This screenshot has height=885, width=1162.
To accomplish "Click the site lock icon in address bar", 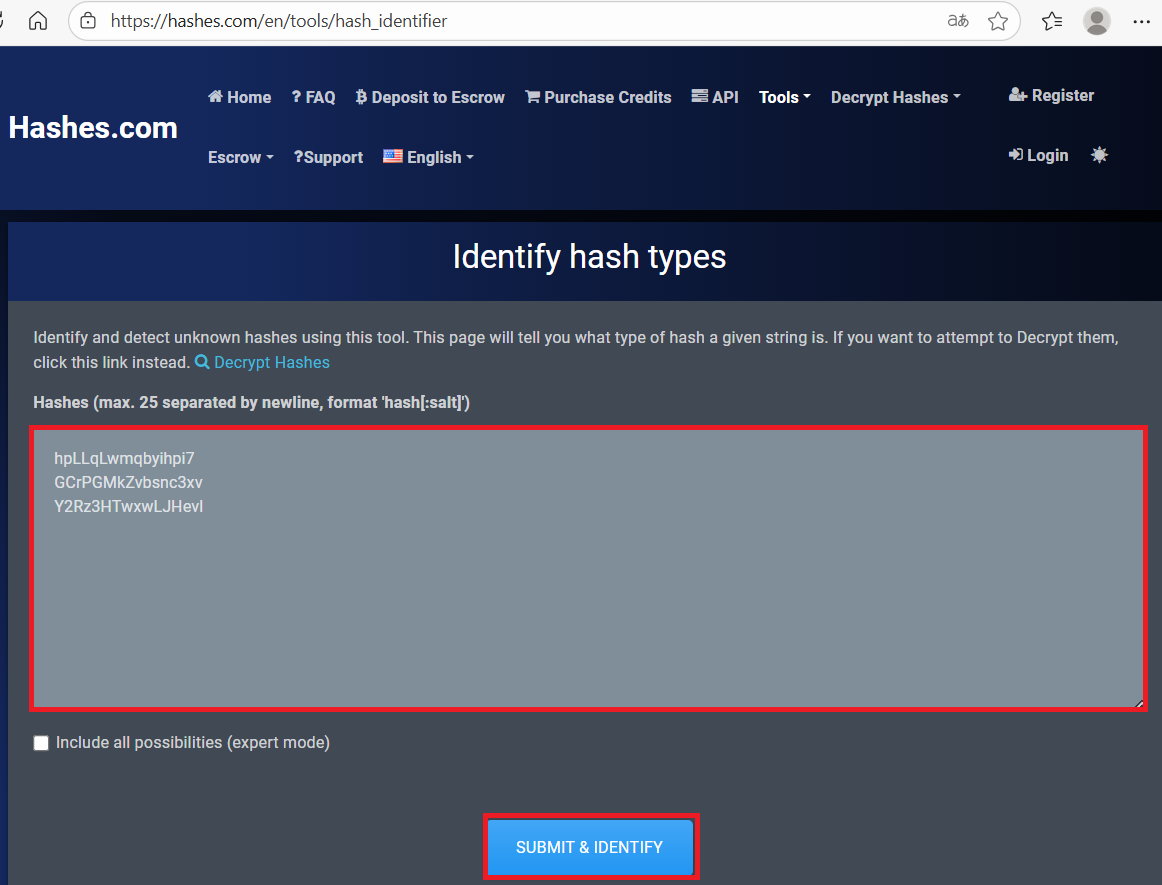I will click(x=89, y=21).
